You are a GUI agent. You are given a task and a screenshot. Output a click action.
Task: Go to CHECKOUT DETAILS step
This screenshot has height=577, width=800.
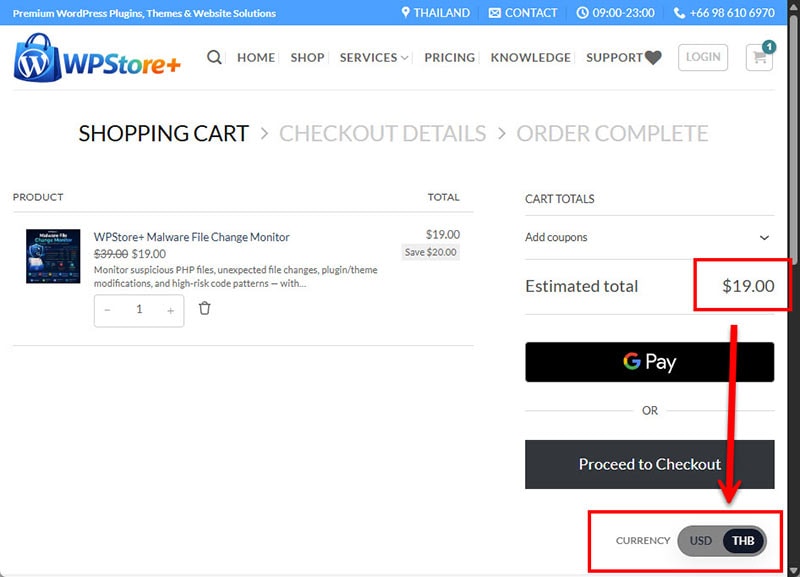[382, 134]
